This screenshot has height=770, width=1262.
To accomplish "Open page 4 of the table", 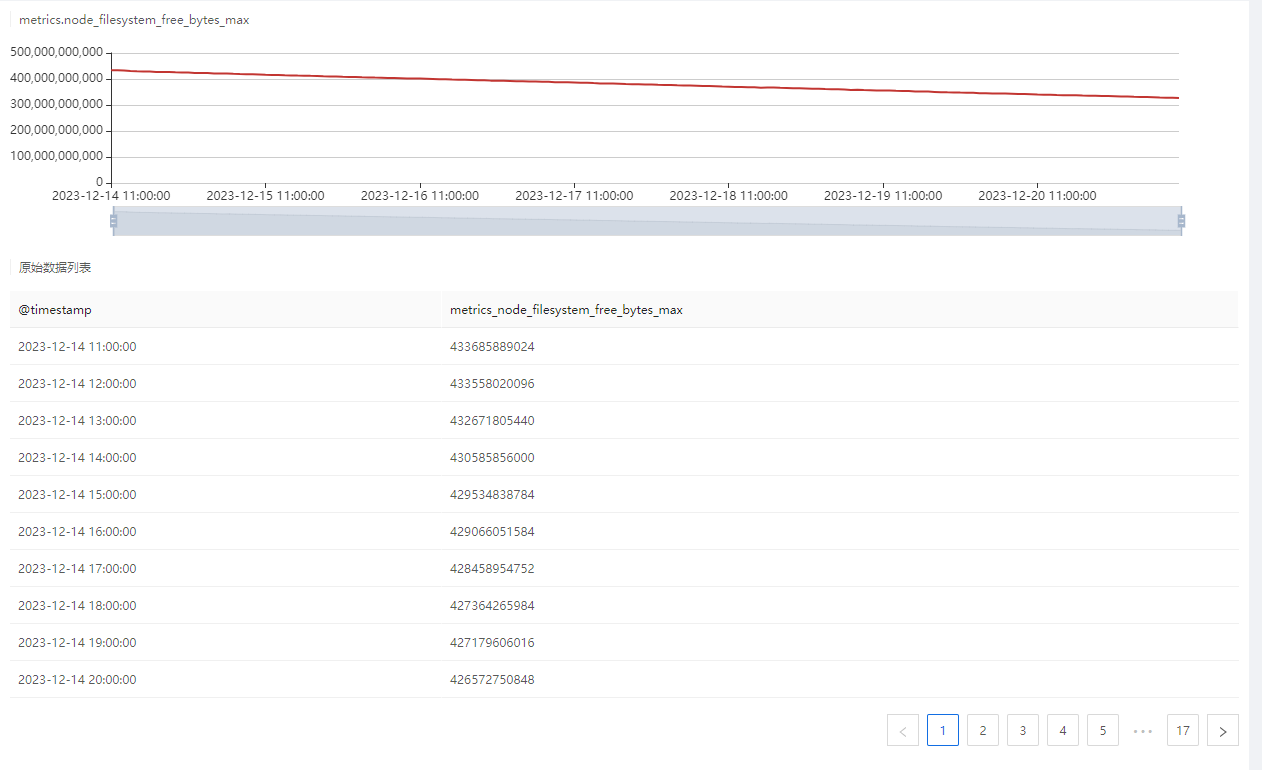I will click(1062, 730).
